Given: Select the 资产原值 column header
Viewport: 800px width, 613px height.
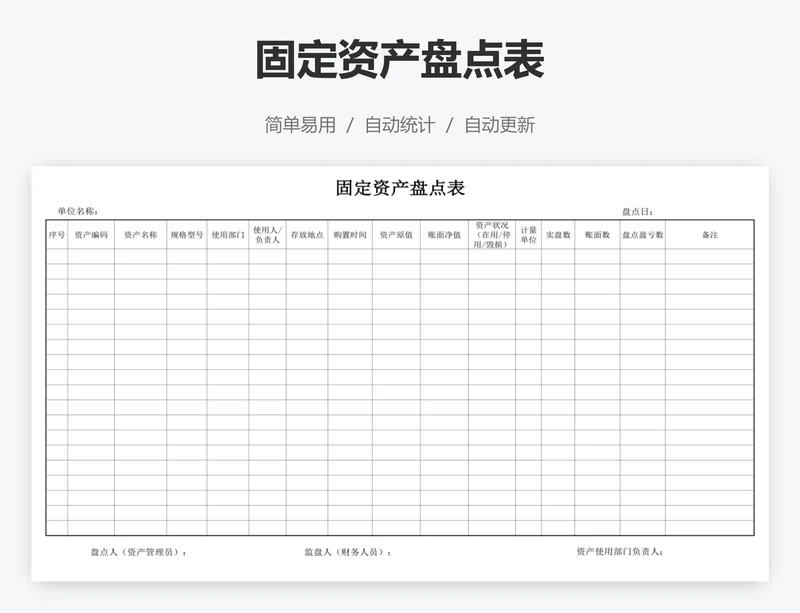Looking at the screenshot, I should click(396, 235).
